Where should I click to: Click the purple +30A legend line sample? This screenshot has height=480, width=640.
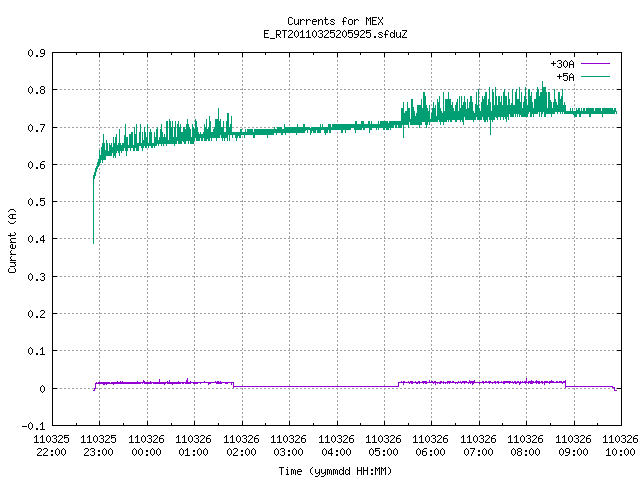point(596,64)
